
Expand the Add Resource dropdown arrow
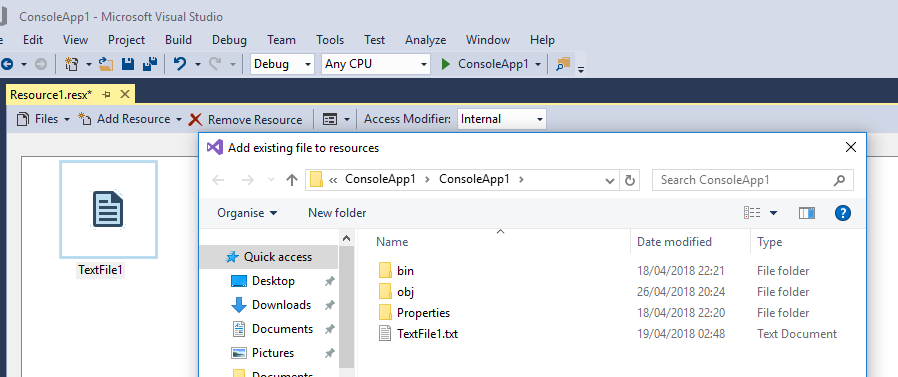pos(179,119)
